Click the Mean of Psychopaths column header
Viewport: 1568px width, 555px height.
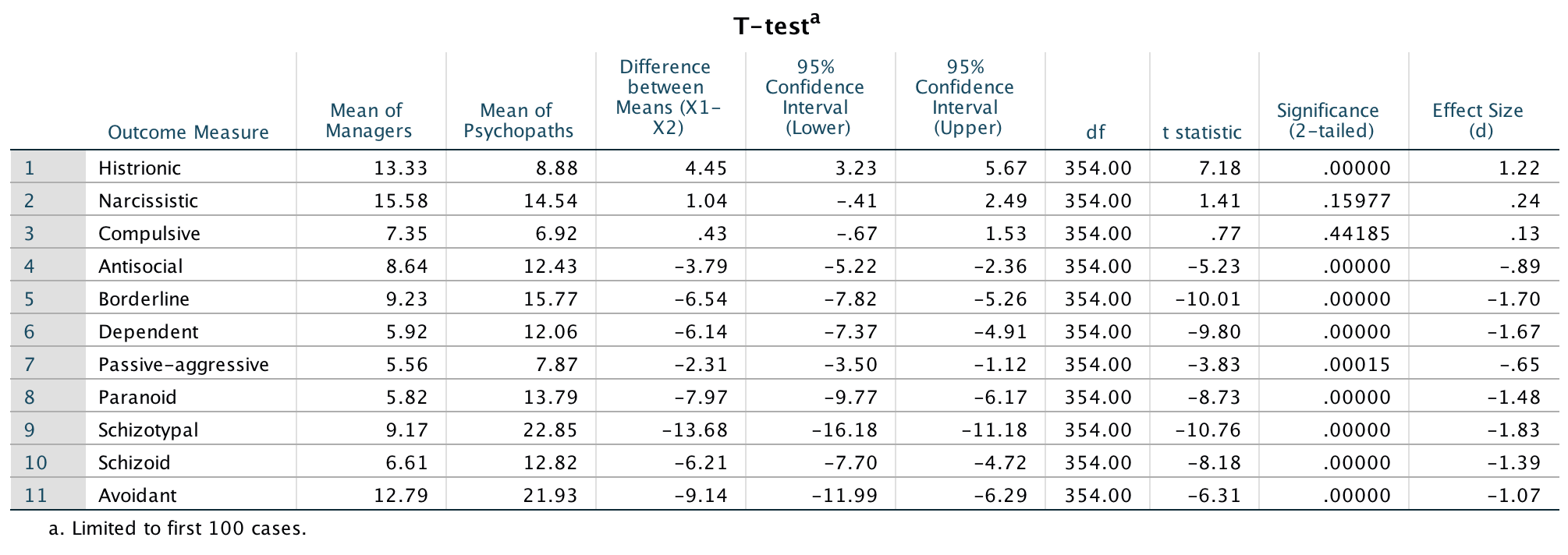click(518, 121)
